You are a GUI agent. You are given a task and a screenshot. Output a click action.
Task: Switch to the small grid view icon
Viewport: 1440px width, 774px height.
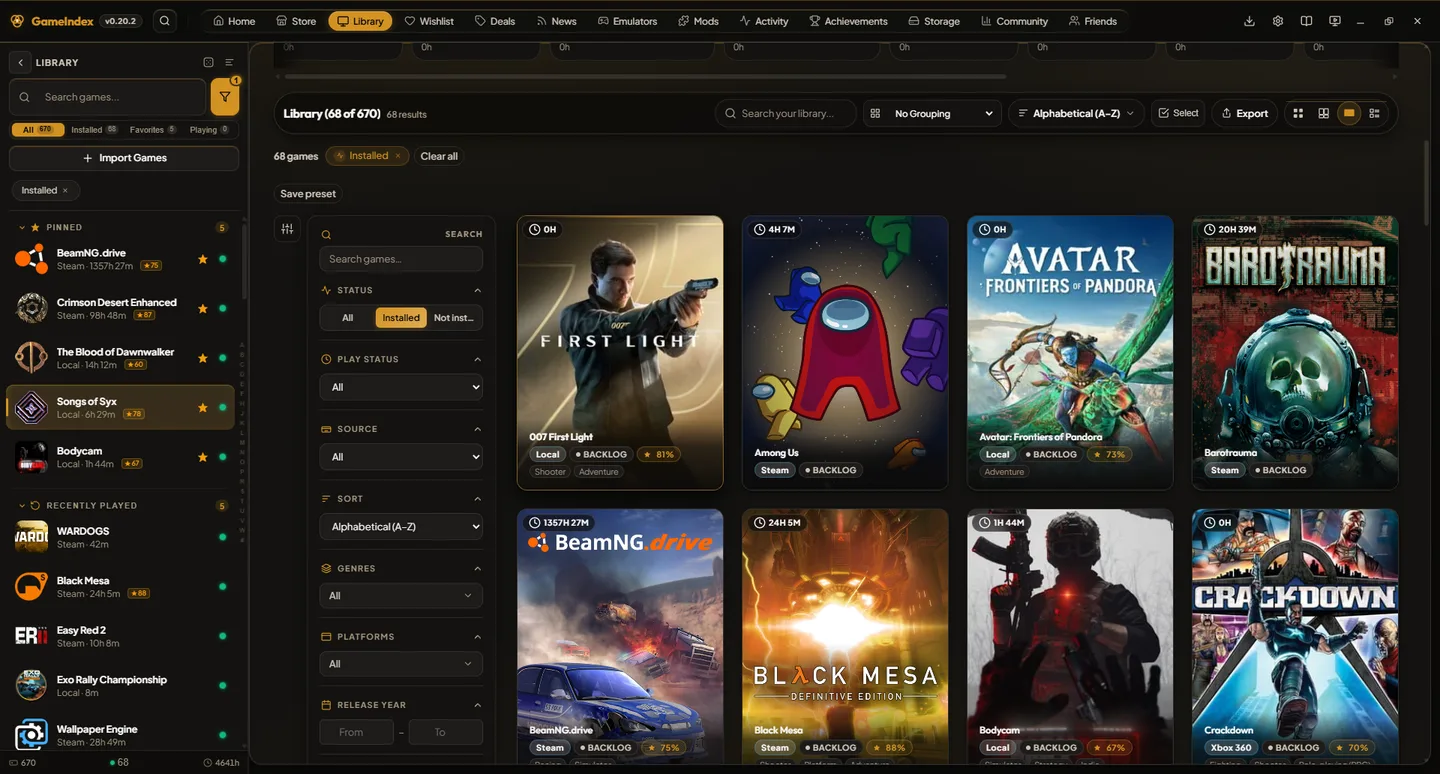coord(1298,113)
